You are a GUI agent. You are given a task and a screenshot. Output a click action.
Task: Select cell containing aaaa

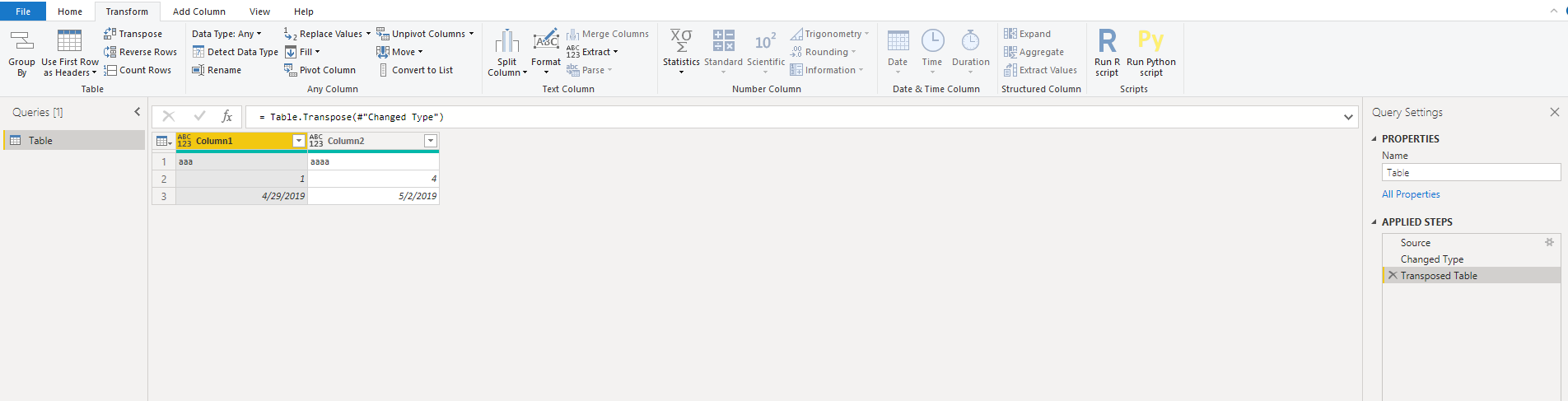click(x=373, y=161)
